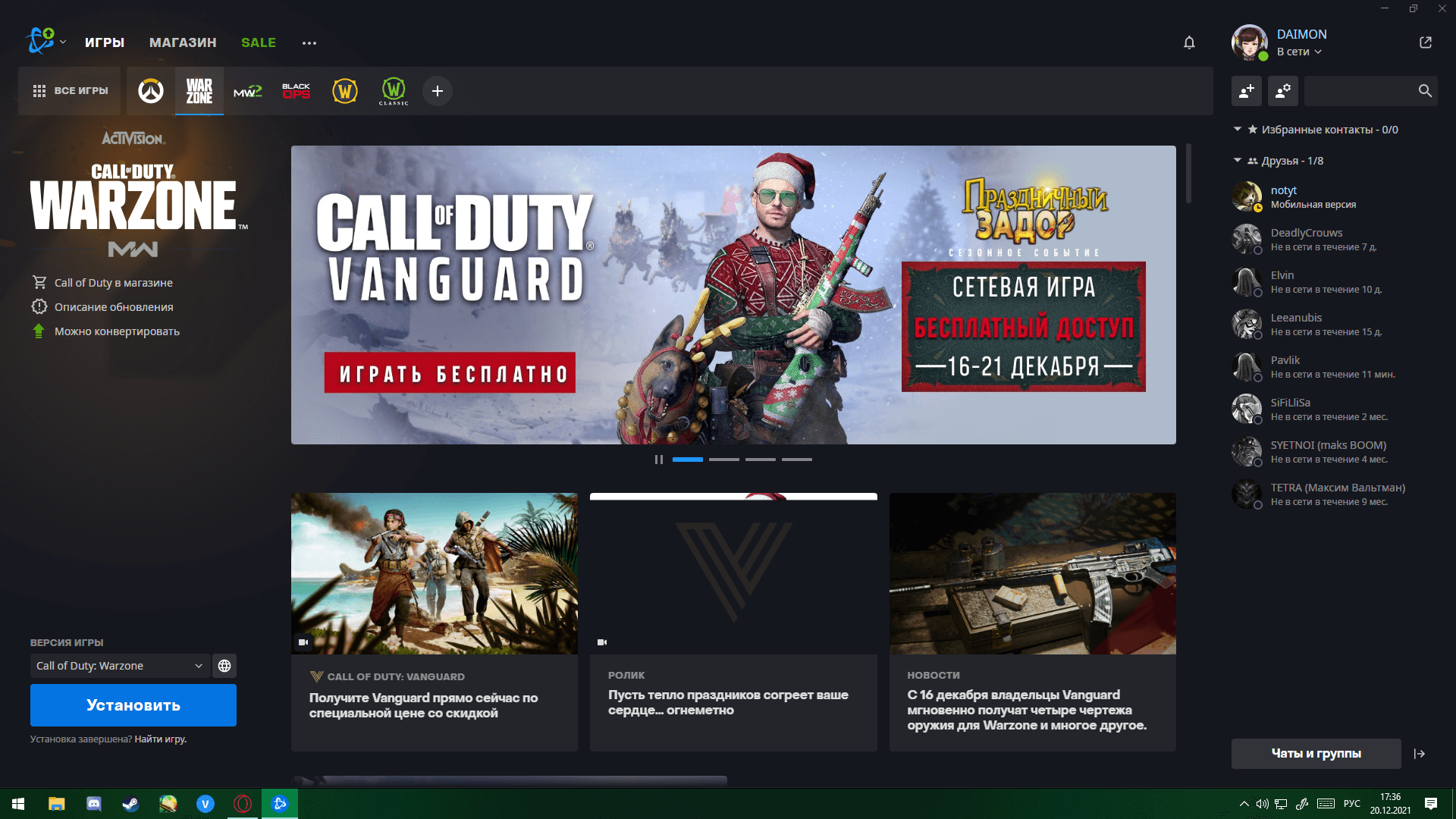1456x819 pixels.
Task: Open volume control in system tray
Action: [x=1262, y=804]
